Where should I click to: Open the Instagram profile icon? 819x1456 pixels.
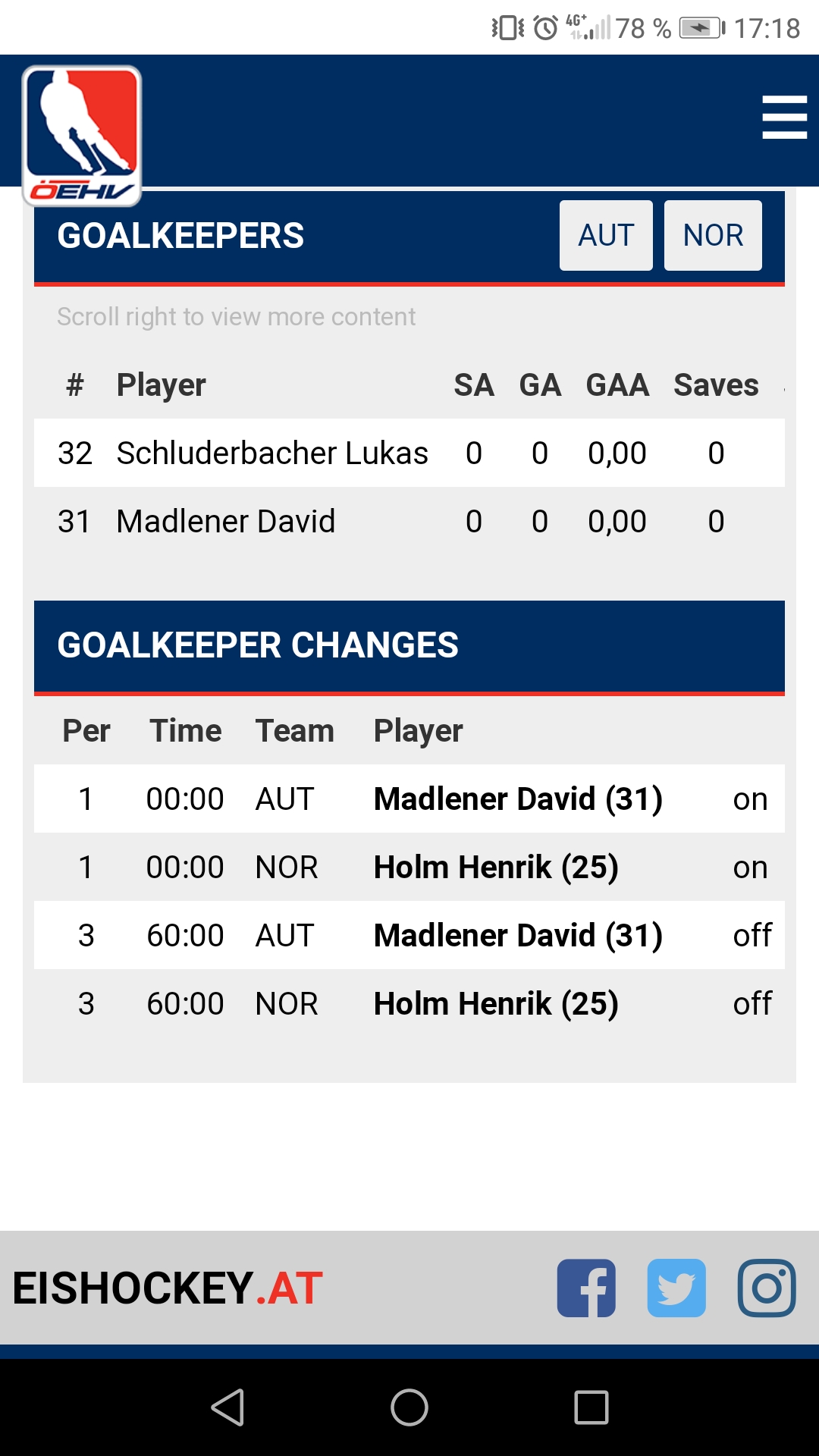[x=767, y=1288]
